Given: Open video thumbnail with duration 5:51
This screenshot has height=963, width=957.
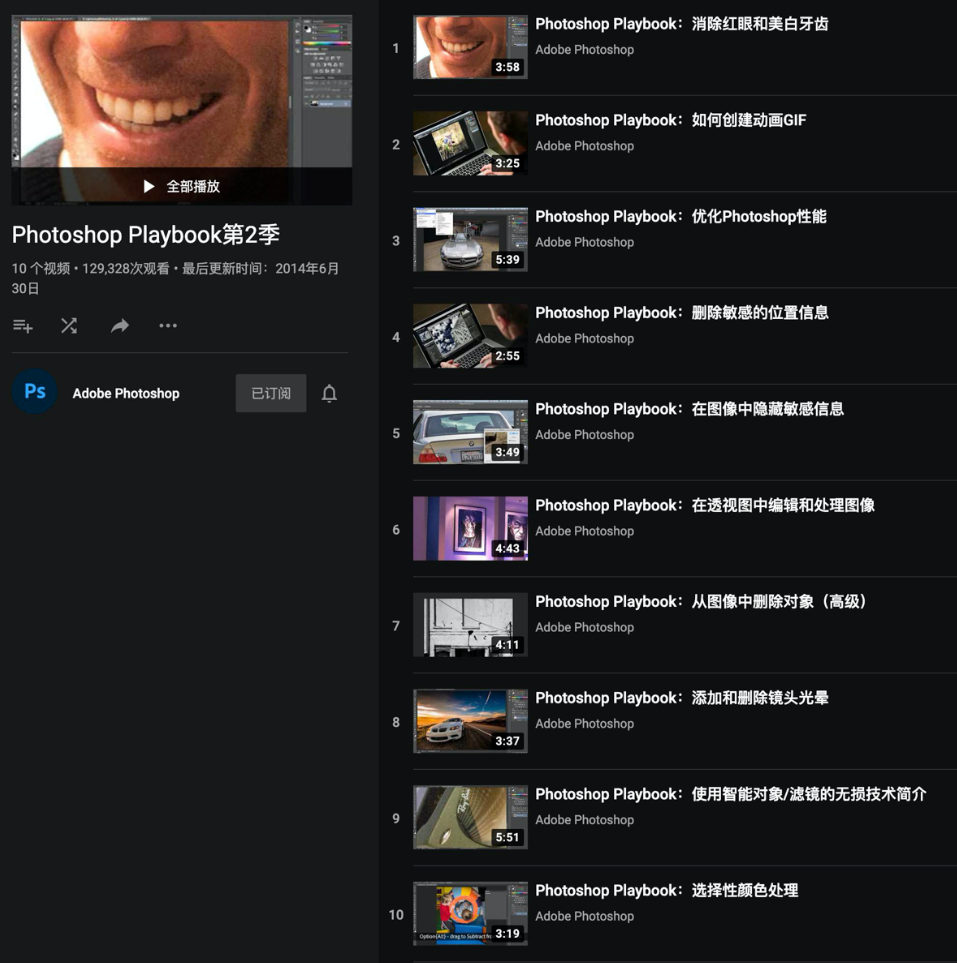Looking at the screenshot, I should click(x=470, y=817).
